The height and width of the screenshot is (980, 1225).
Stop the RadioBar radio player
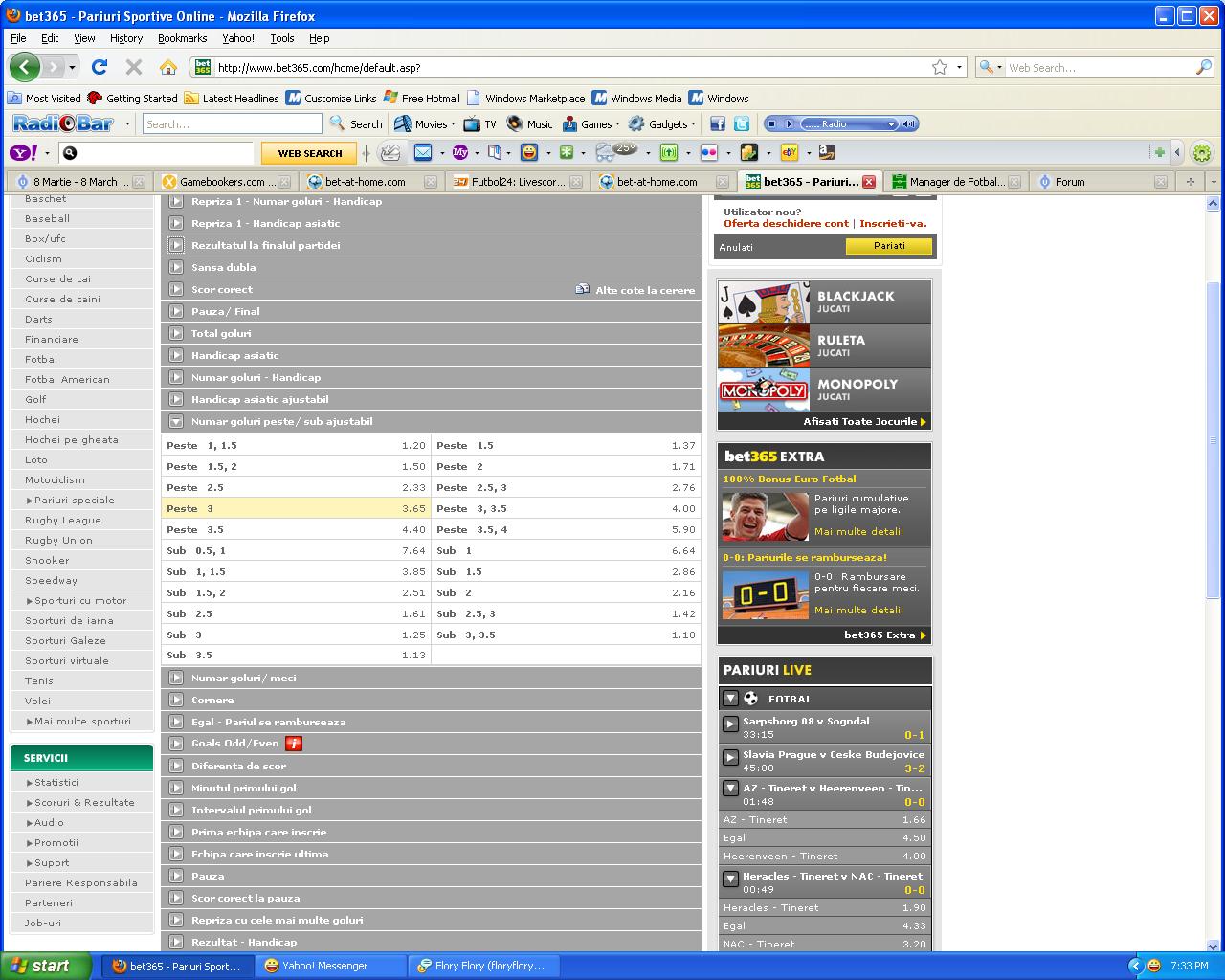(x=771, y=123)
